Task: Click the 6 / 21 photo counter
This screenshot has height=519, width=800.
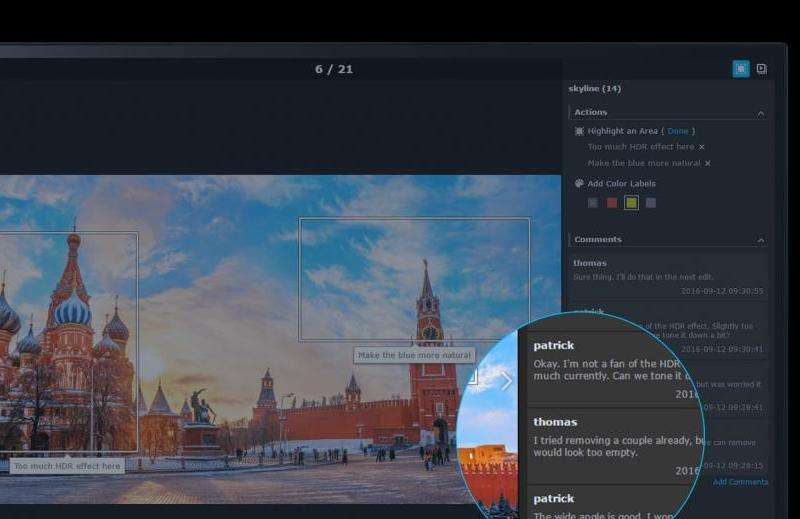Action: click(333, 69)
